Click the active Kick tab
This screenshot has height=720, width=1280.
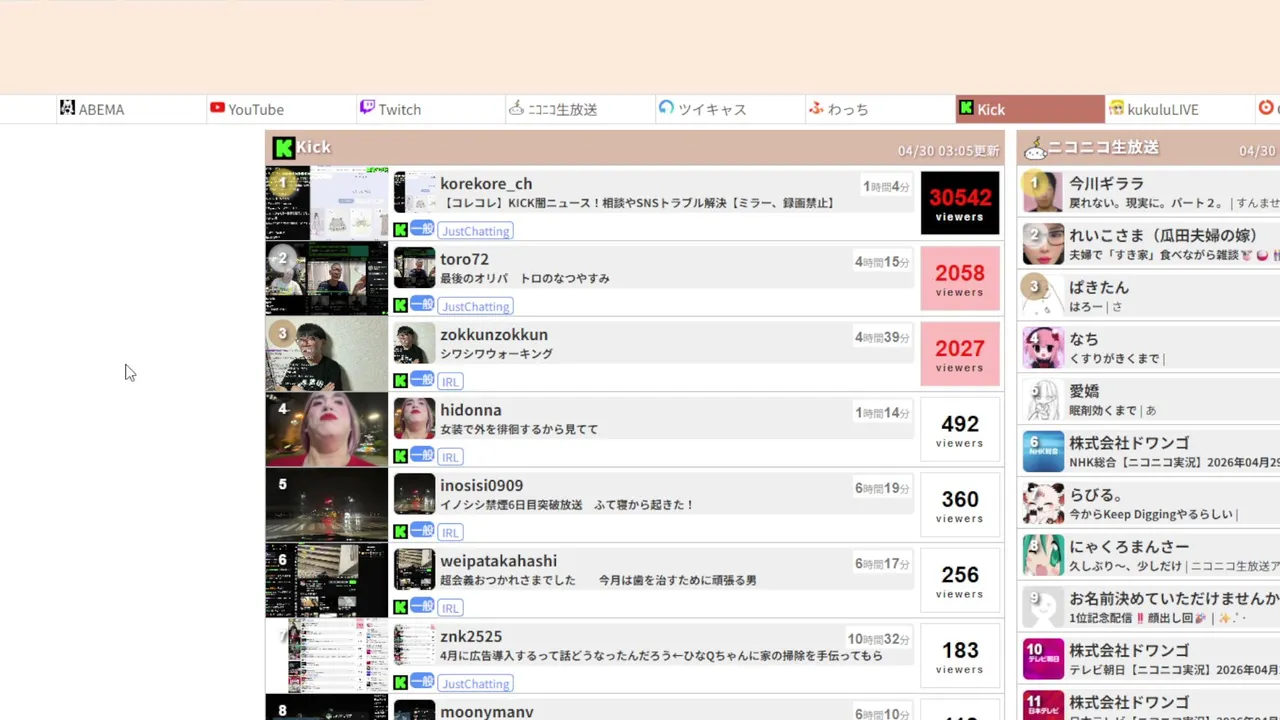1030,109
